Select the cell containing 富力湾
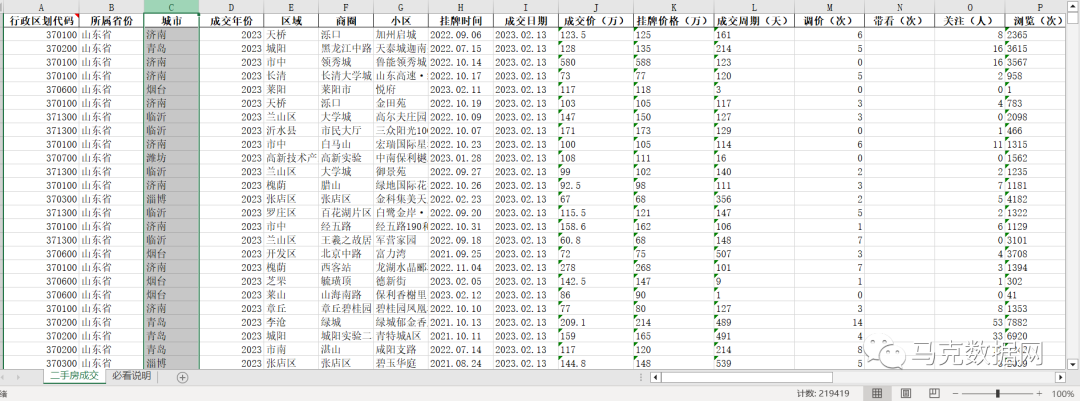1080x401 pixels. [x=400, y=254]
